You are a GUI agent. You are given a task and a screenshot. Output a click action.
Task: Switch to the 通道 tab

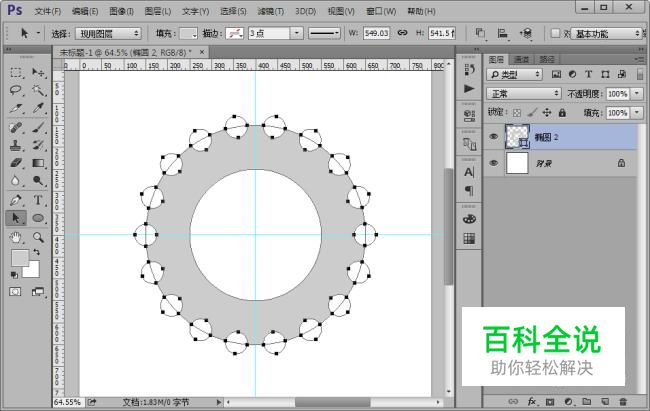click(x=521, y=59)
